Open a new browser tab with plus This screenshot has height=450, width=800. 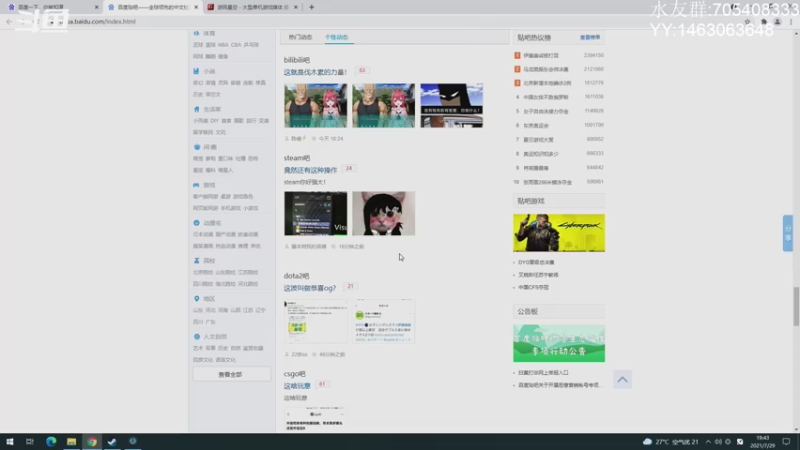tap(312, 7)
